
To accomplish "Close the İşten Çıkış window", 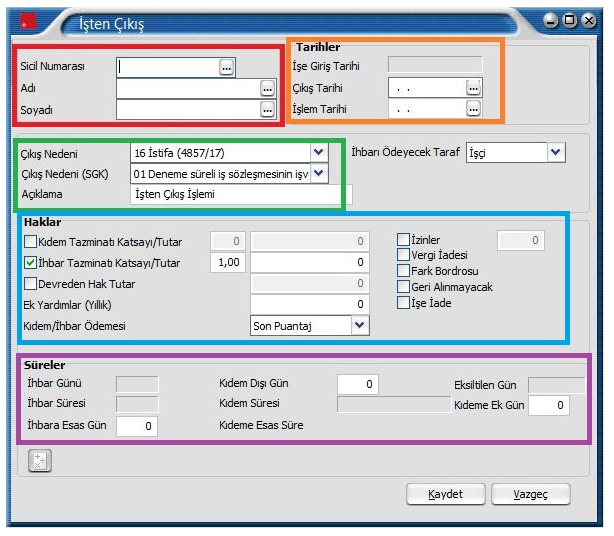I will 589,20.
